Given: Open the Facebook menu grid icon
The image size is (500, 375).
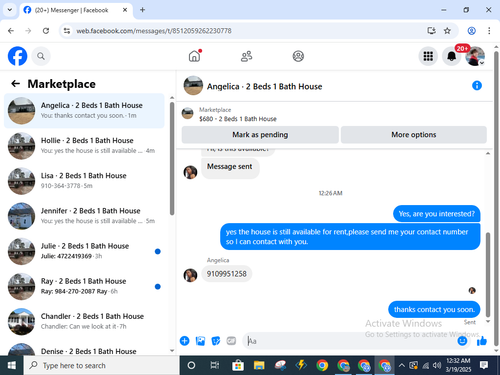Looking at the screenshot, I should click(428, 56).
